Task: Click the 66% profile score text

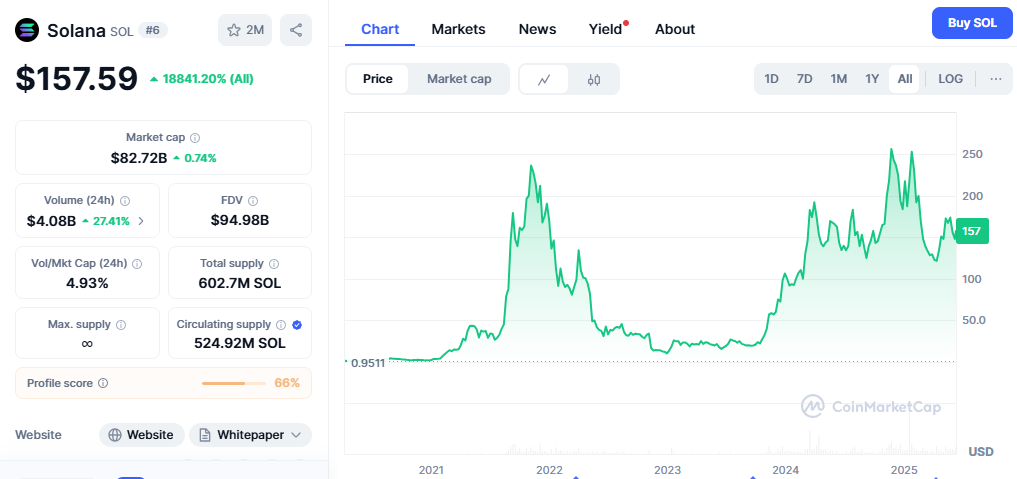Action: coord(287,383)
